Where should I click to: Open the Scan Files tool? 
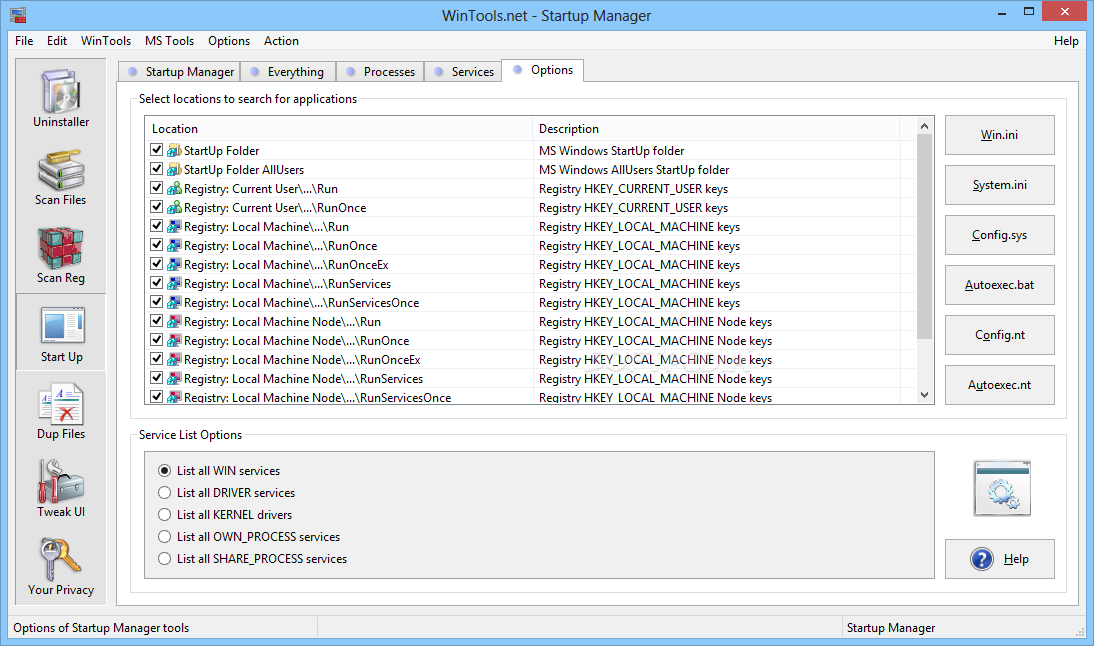click(x=61, y=176)
